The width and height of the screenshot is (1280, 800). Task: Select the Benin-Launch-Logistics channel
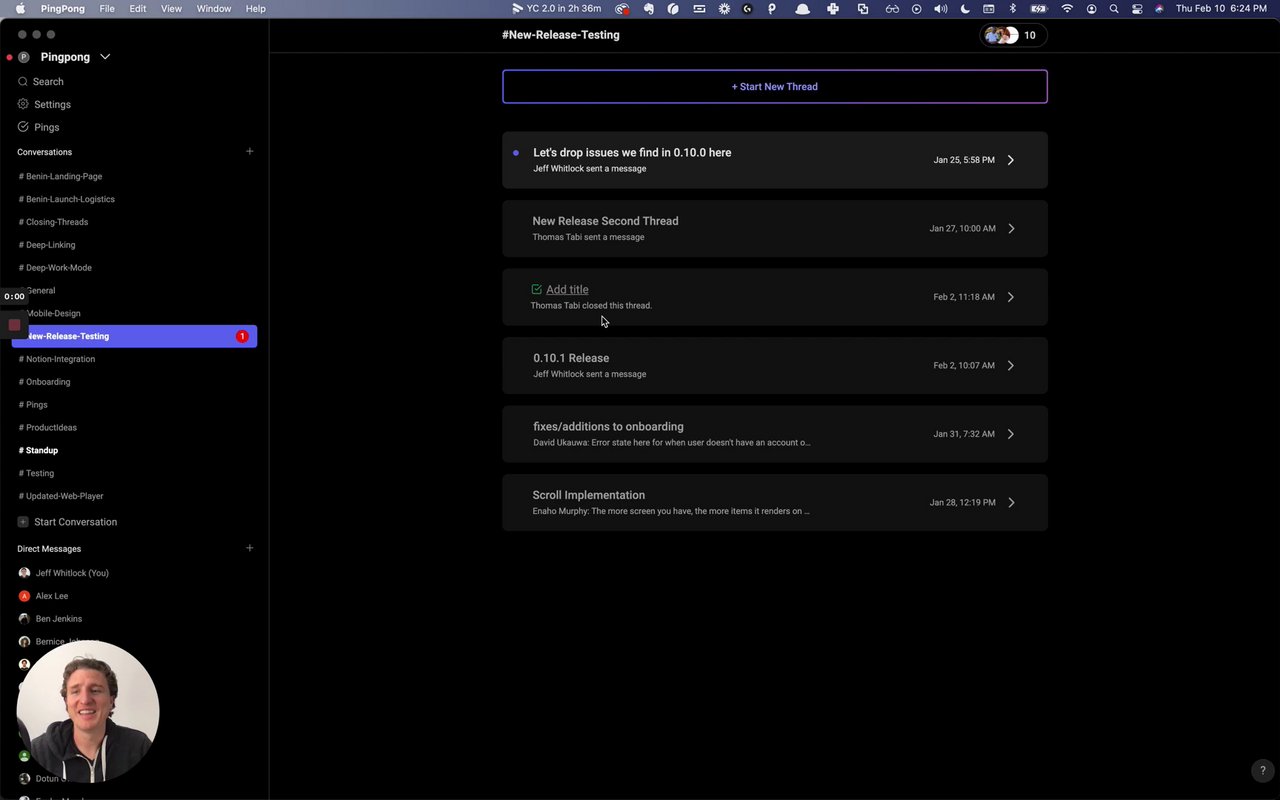point(66,199)
